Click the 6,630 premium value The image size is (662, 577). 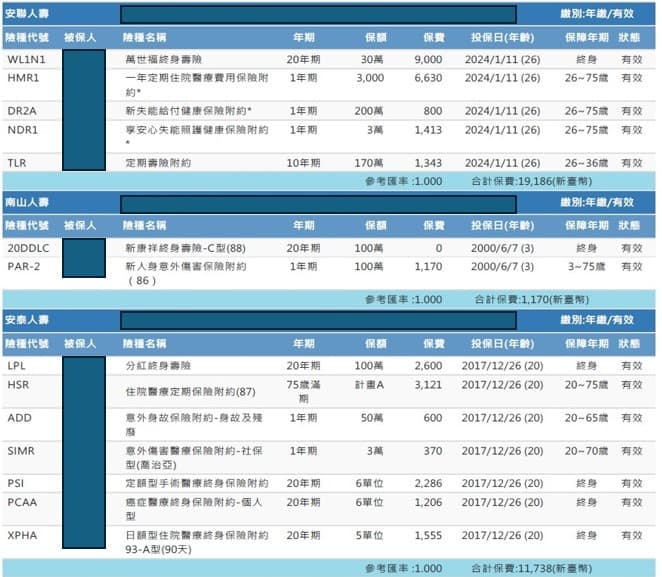coord(428,78)
